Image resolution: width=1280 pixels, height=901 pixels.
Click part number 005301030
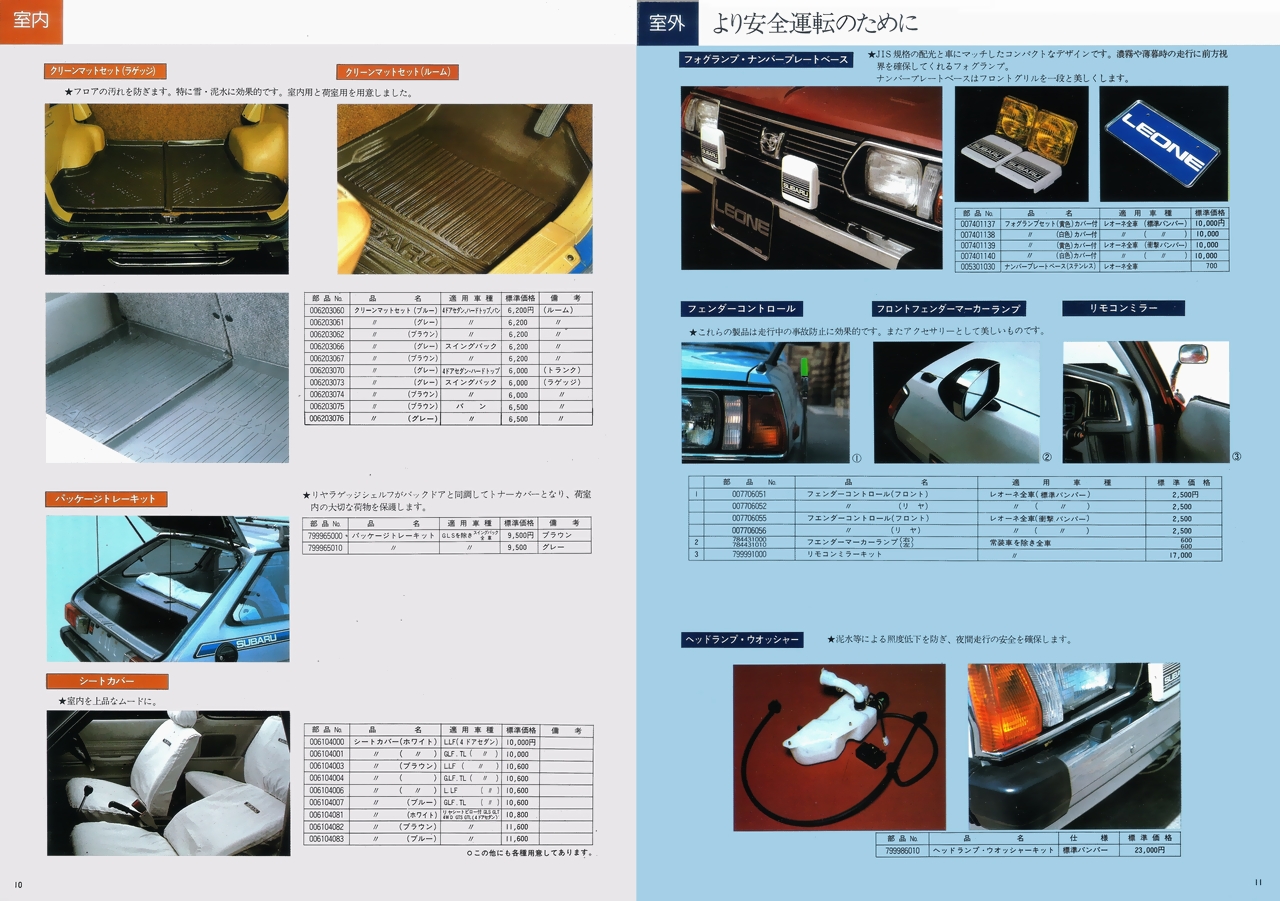[978, 267]
